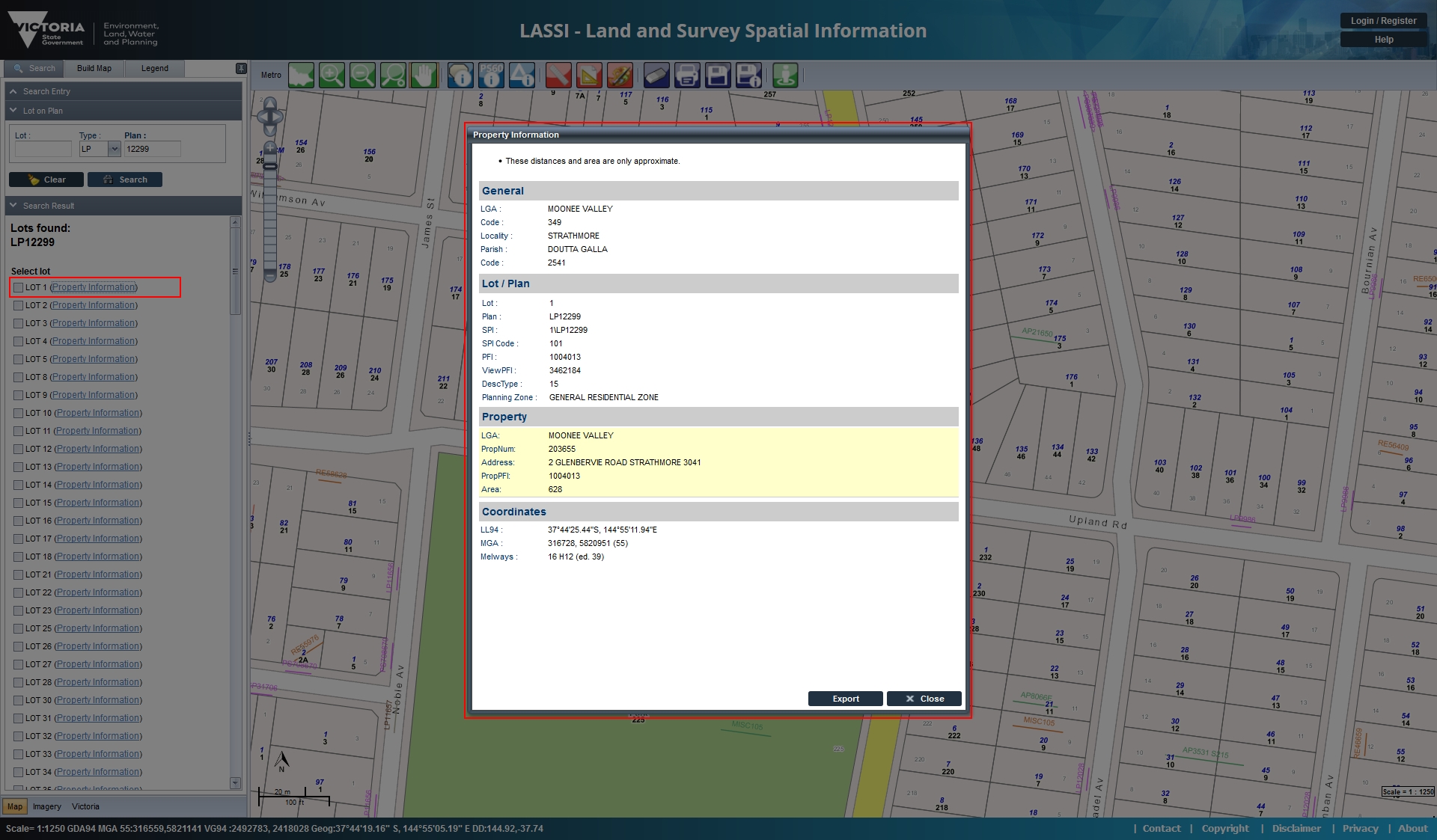Click the Search button under Lot on Plan
Viewport: 1437px width, 840px height.
125,180
